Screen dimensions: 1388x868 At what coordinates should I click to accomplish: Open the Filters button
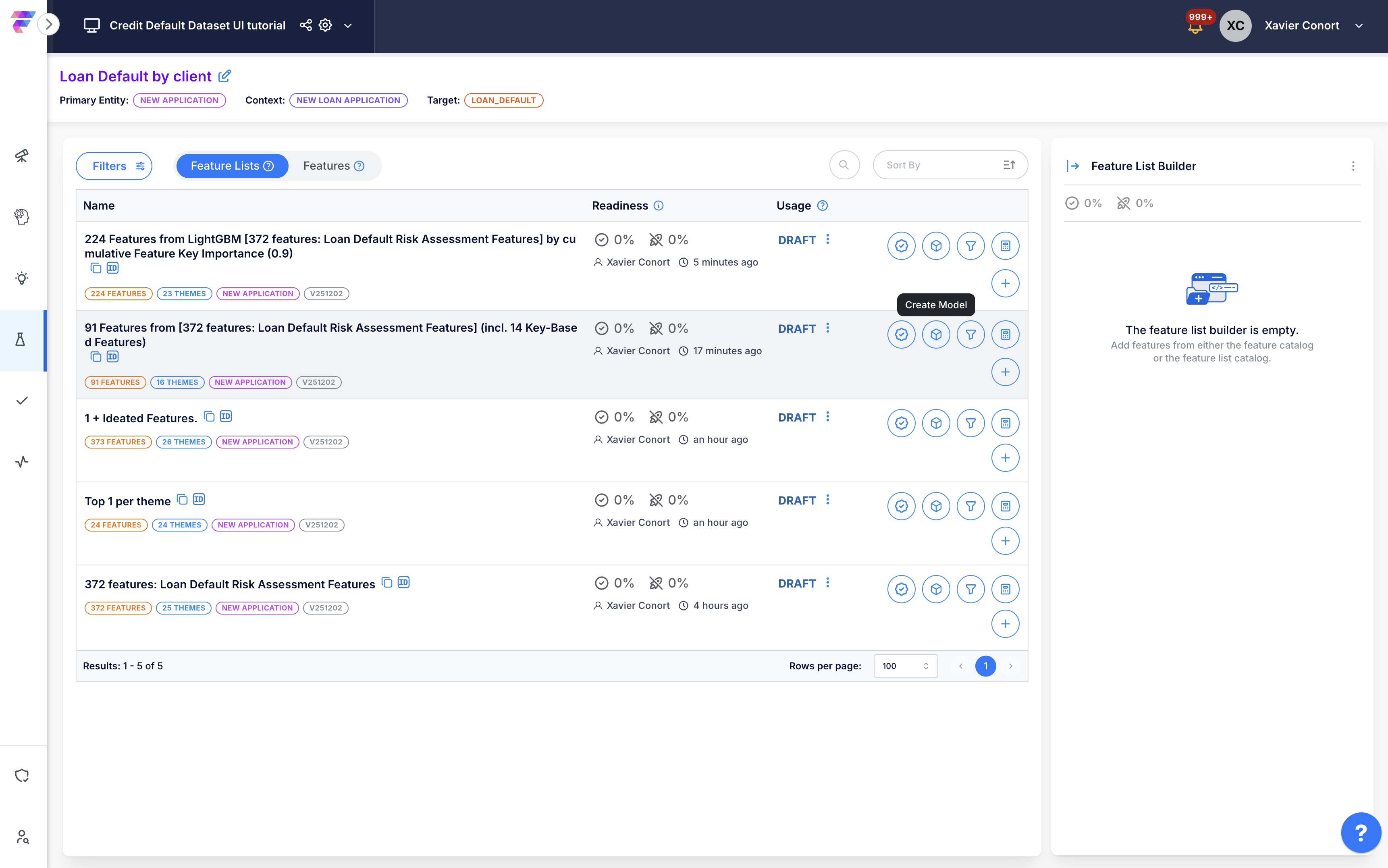click(114, 166)
